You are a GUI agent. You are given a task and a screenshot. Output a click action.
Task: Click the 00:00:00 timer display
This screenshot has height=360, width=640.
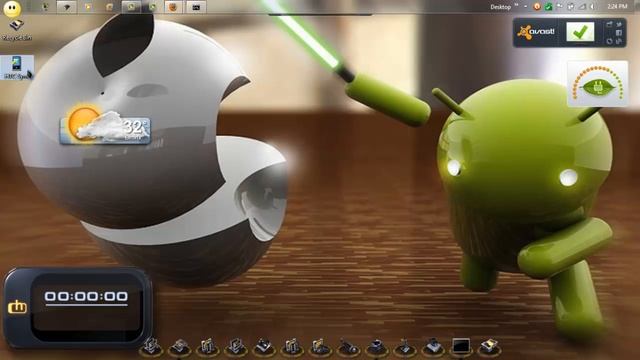pyautogui.click(x=86, y=296)
